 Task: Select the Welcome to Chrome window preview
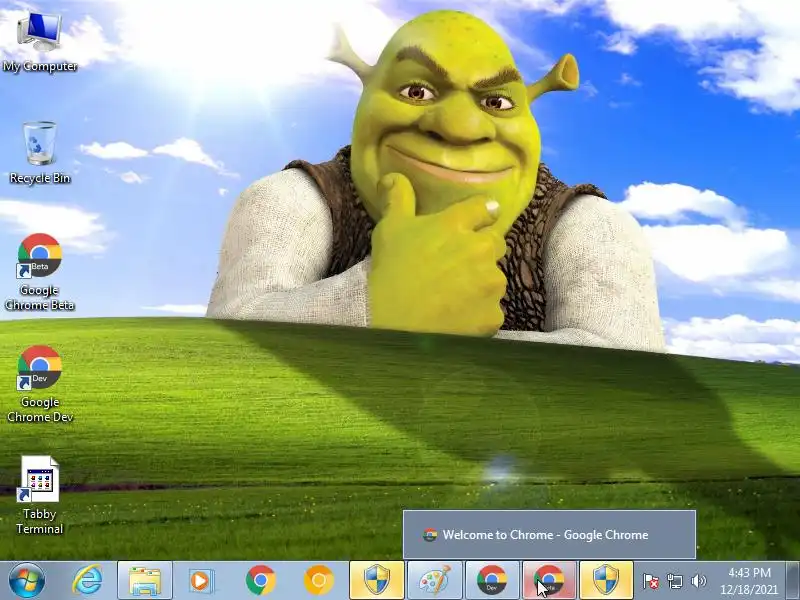pos(549,535)
